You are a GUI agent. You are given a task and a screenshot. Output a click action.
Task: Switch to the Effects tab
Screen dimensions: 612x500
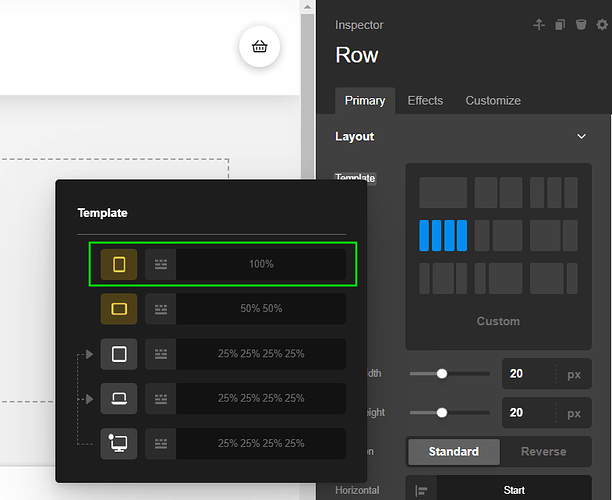tap(425, 100)
